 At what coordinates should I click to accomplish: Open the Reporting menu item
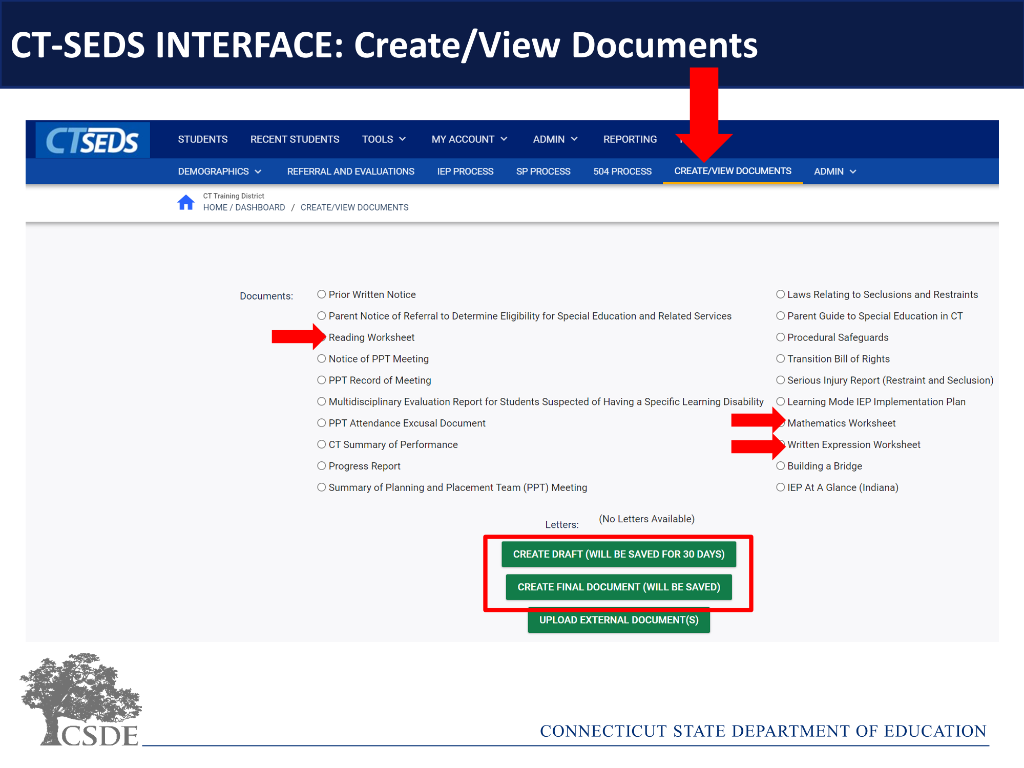[630, 139]
